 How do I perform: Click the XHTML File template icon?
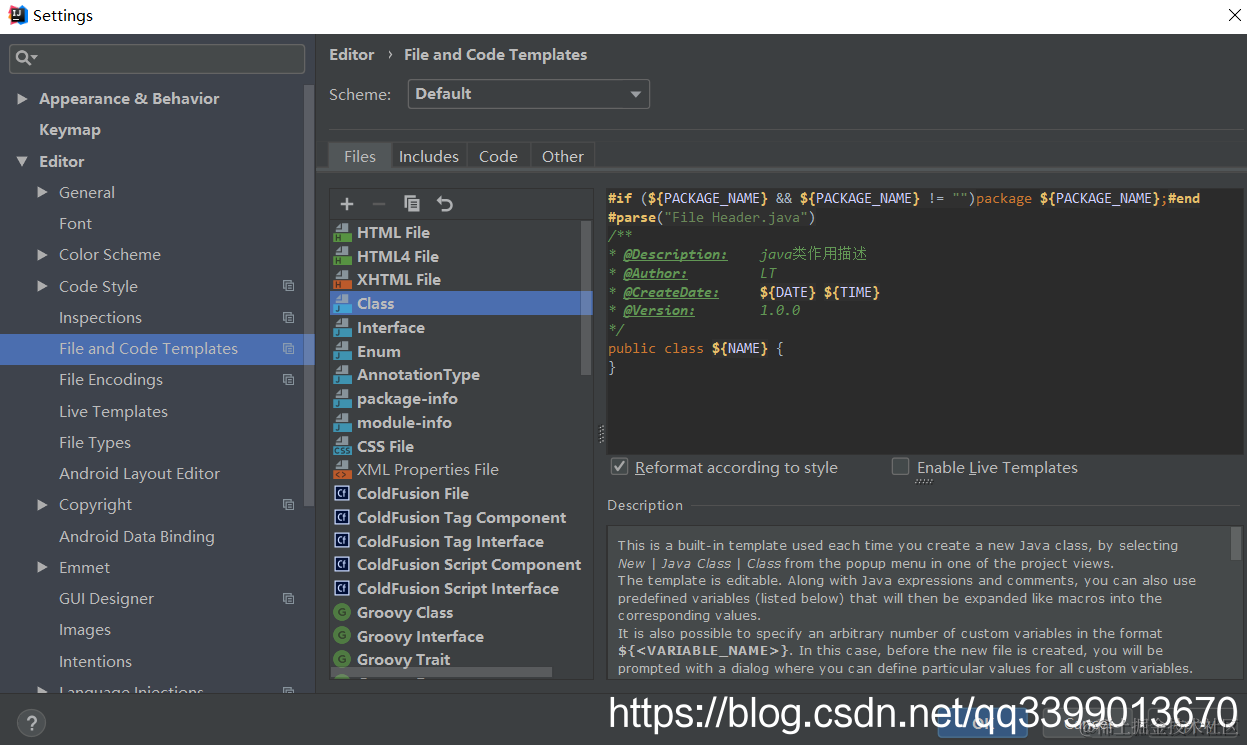click(342, 280)
